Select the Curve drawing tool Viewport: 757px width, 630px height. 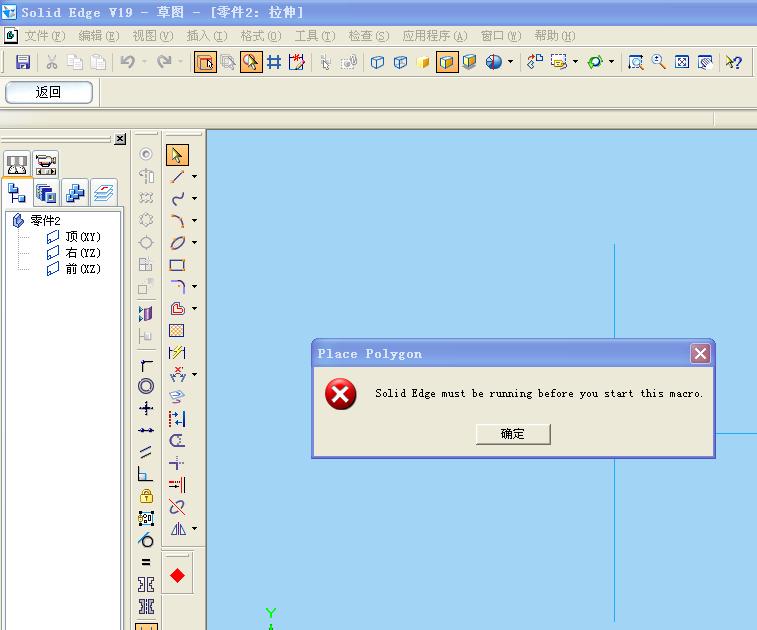click(x=177, y=198)
